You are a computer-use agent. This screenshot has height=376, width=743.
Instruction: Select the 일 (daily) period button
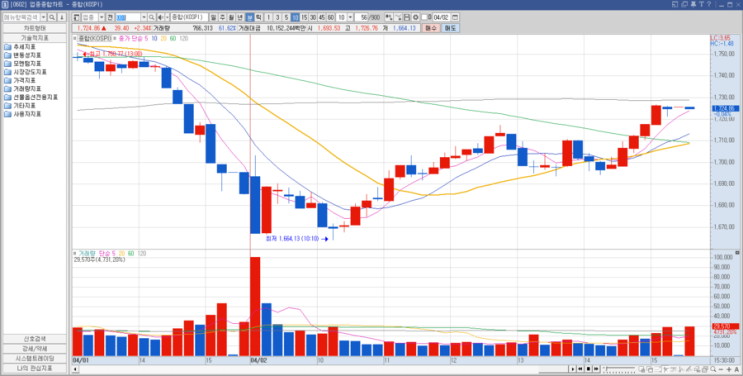pos(214,17)
